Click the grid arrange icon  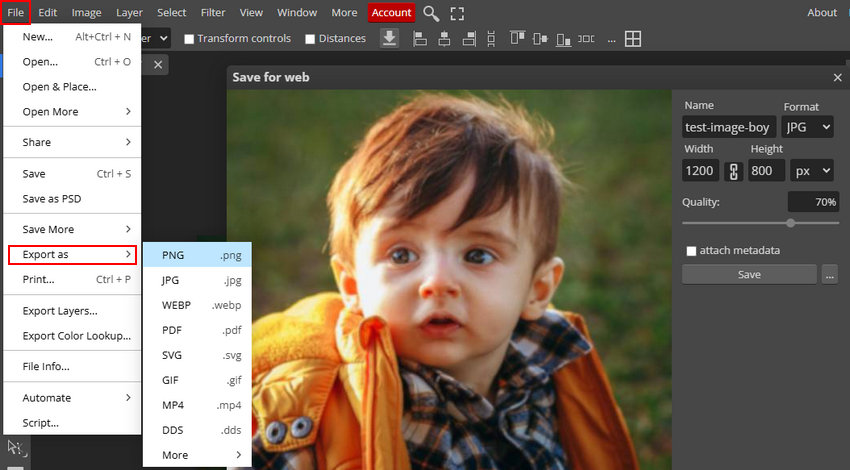633,38
